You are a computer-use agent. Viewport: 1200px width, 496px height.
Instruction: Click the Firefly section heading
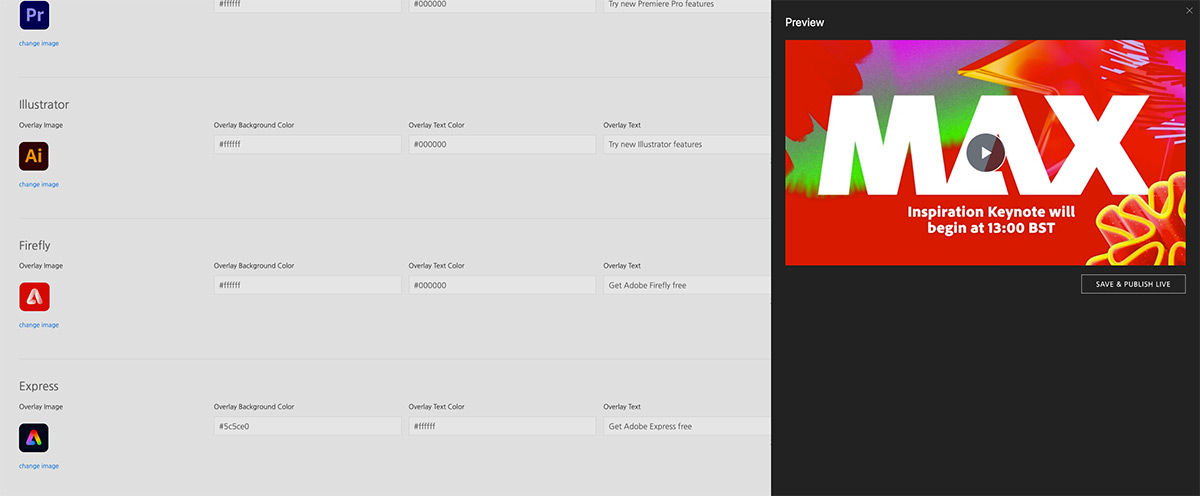[x=35, y=246]
